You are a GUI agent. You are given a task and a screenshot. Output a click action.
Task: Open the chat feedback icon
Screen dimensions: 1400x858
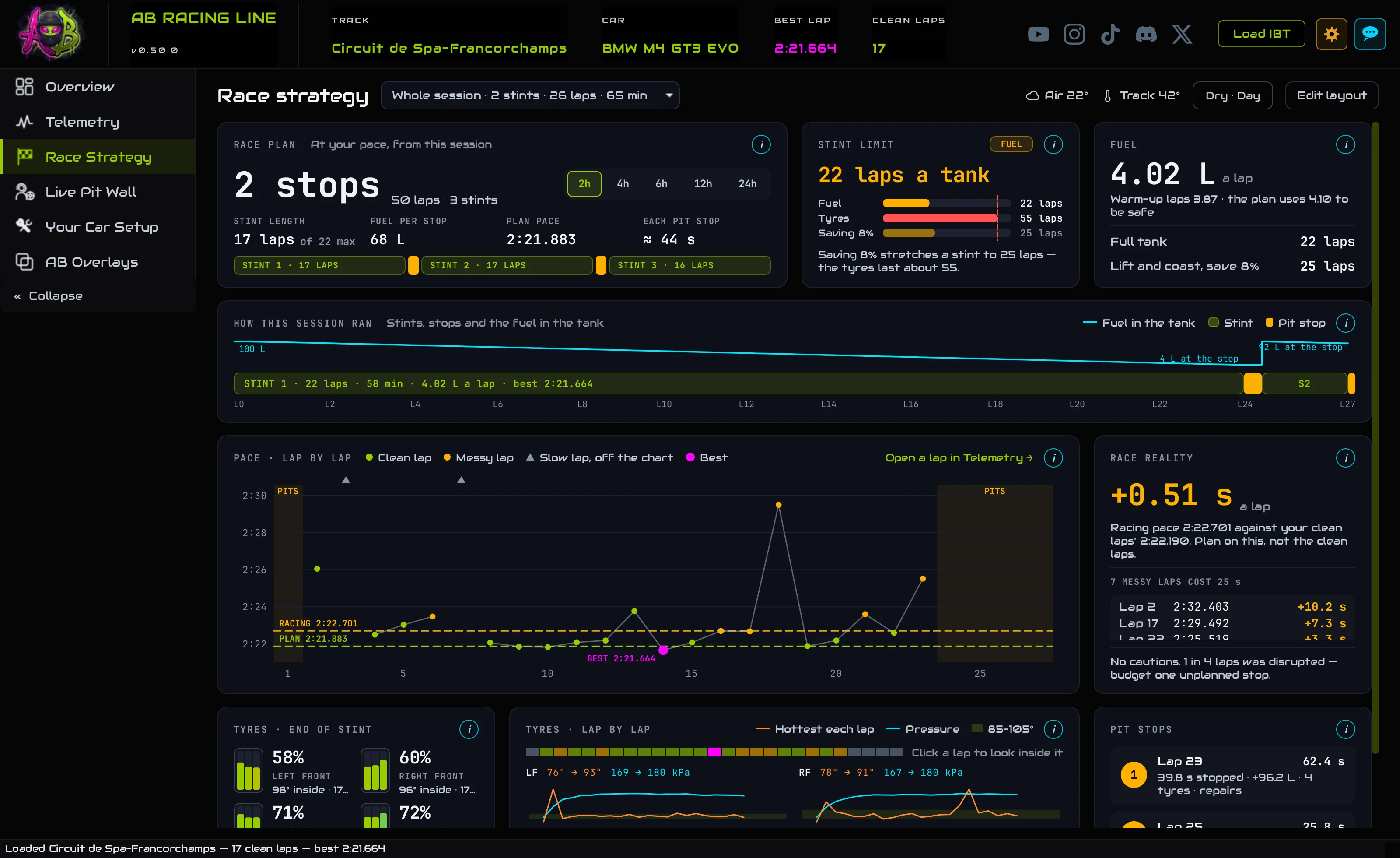[1370, 34]
